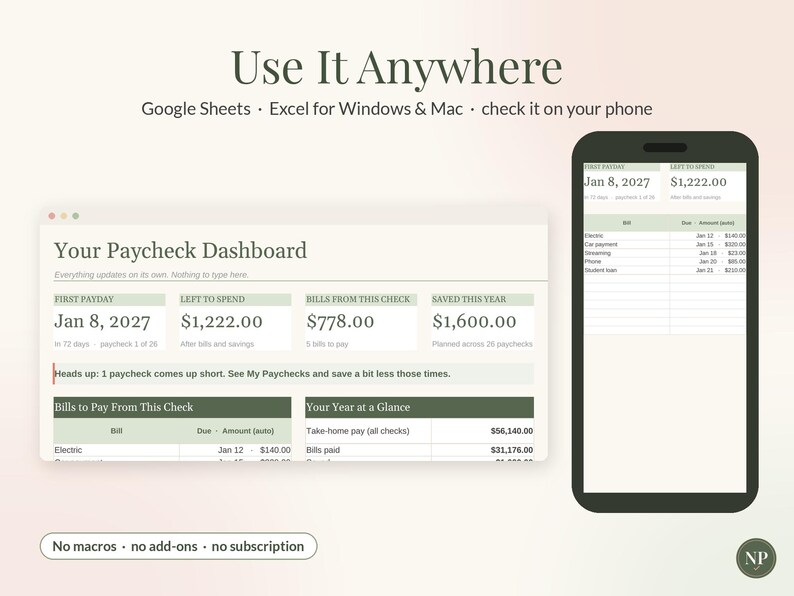Select the 'Phone' bill row on the phone

pos(665,261)
